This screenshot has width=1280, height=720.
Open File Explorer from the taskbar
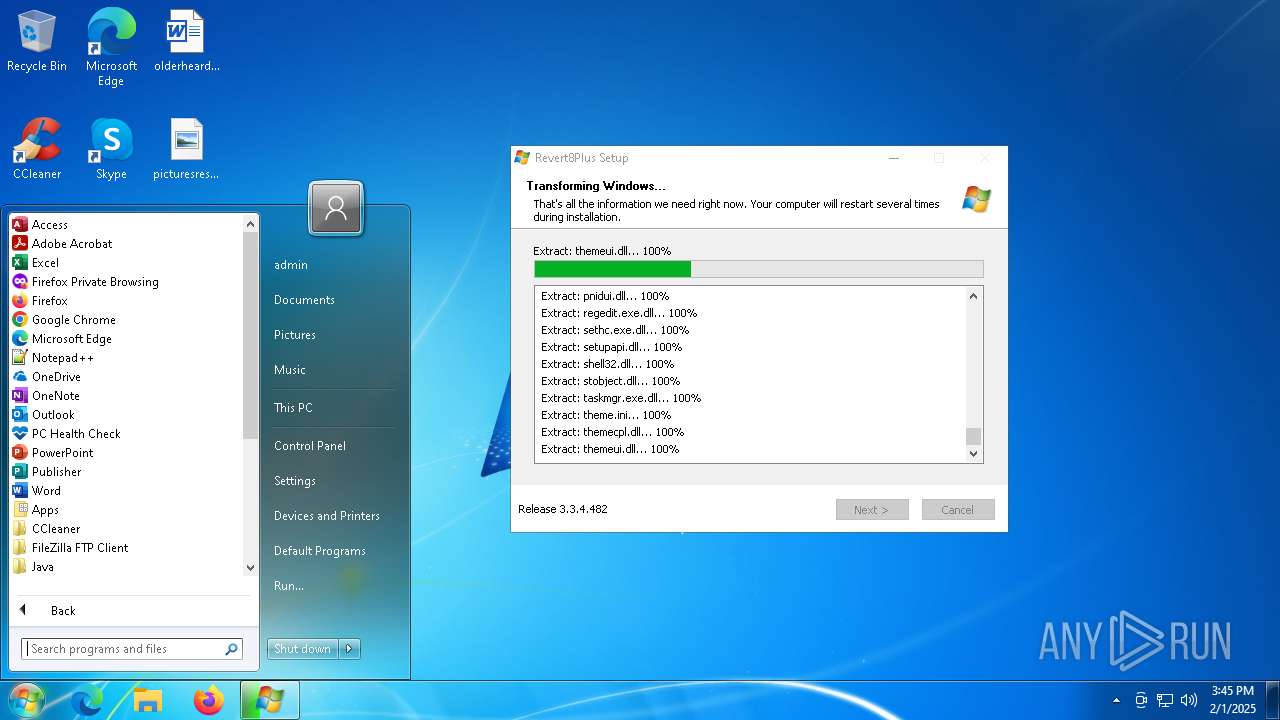point(148,701)
